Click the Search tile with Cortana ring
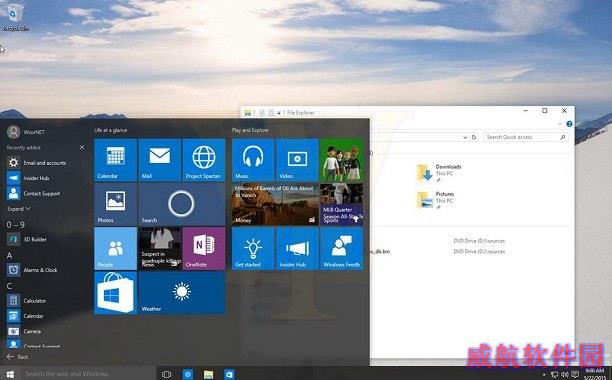 click(x=182, y=204)
